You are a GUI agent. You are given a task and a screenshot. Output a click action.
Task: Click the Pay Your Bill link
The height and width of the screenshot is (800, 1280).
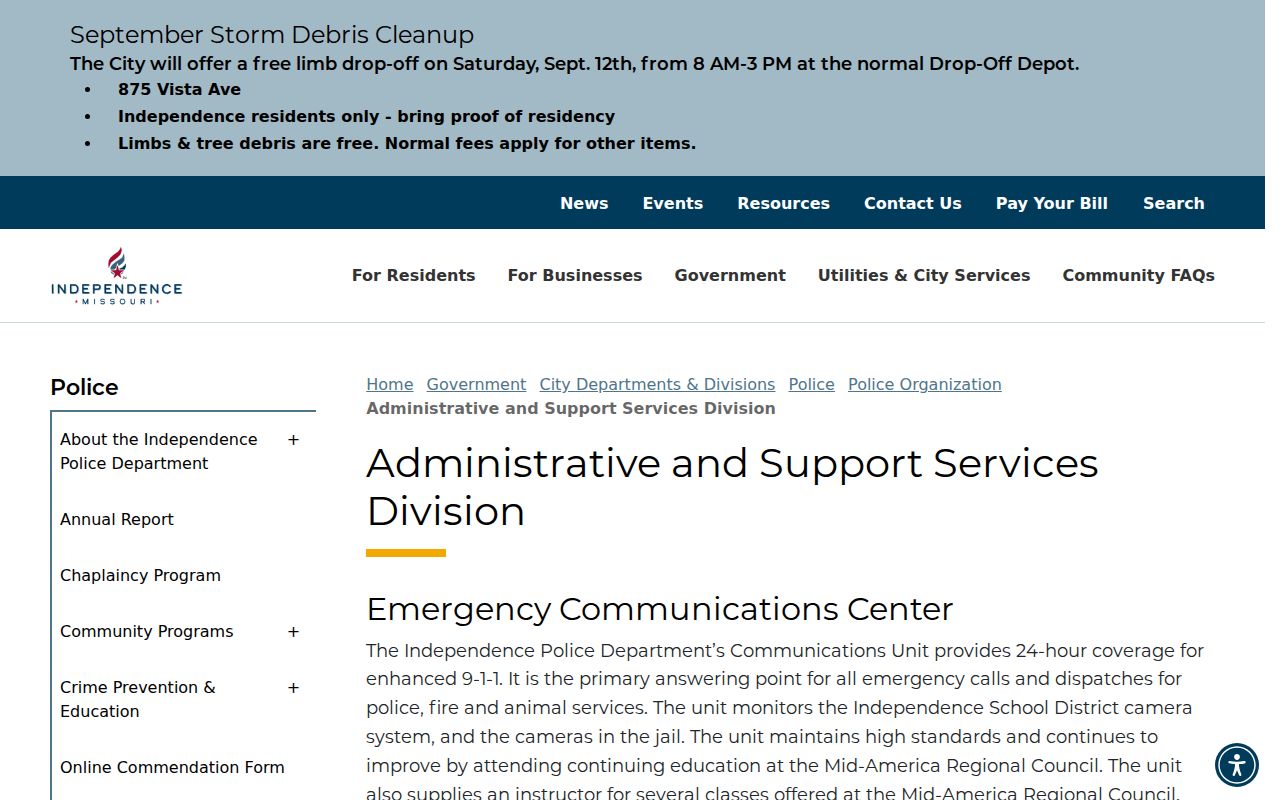pyautogui.click(x=1052, y=203)
